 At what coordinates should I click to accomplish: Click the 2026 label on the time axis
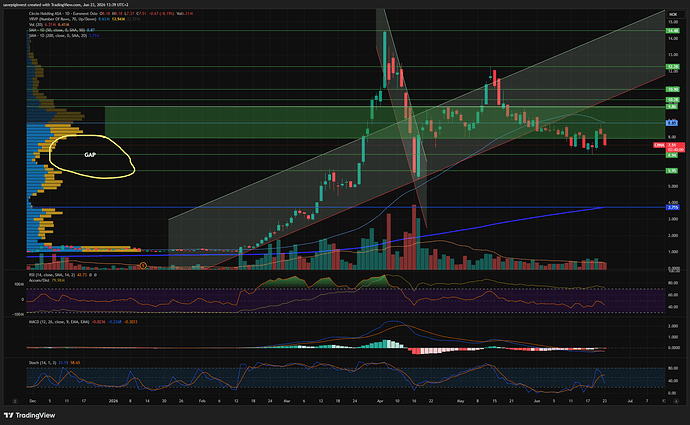(114, 401)
